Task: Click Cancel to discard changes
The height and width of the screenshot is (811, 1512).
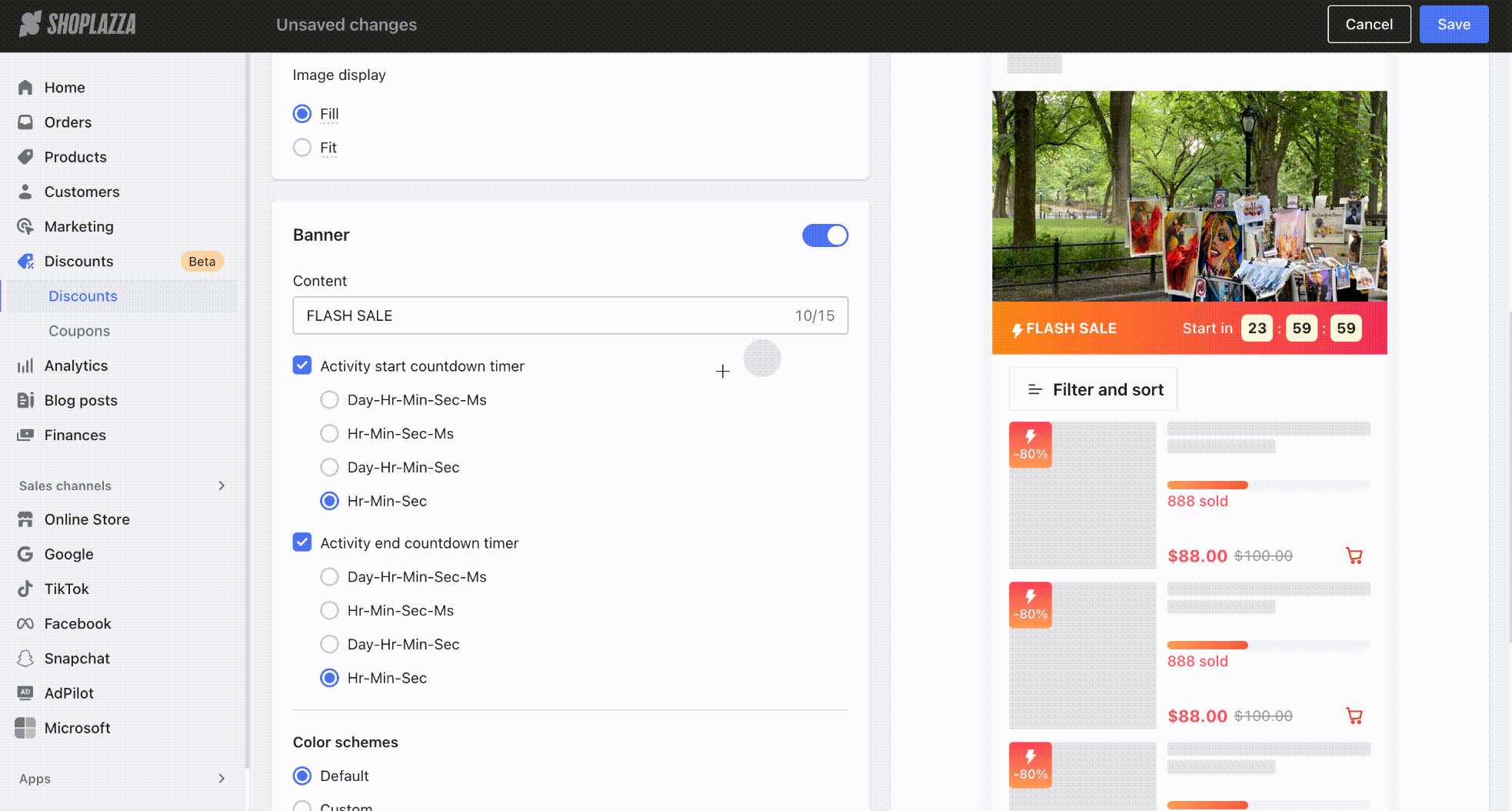Action: [1368, 25]
